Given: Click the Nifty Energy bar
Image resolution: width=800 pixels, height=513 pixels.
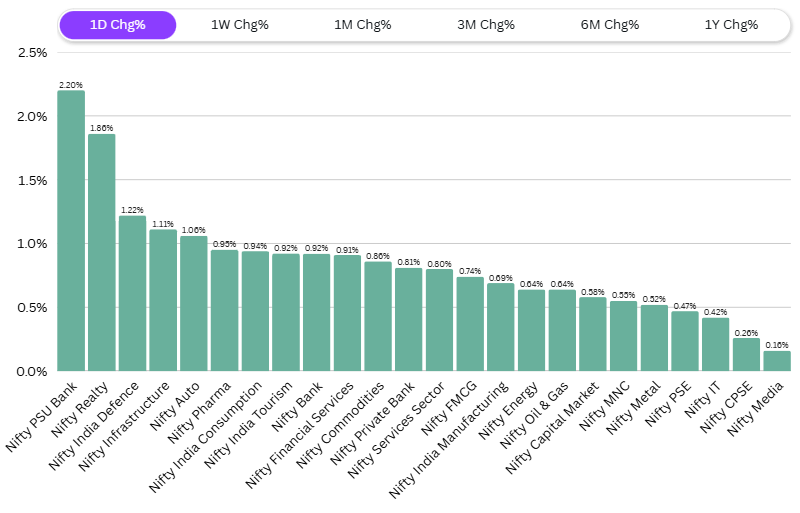Looking at the screenshot, I should click(532, 330).
